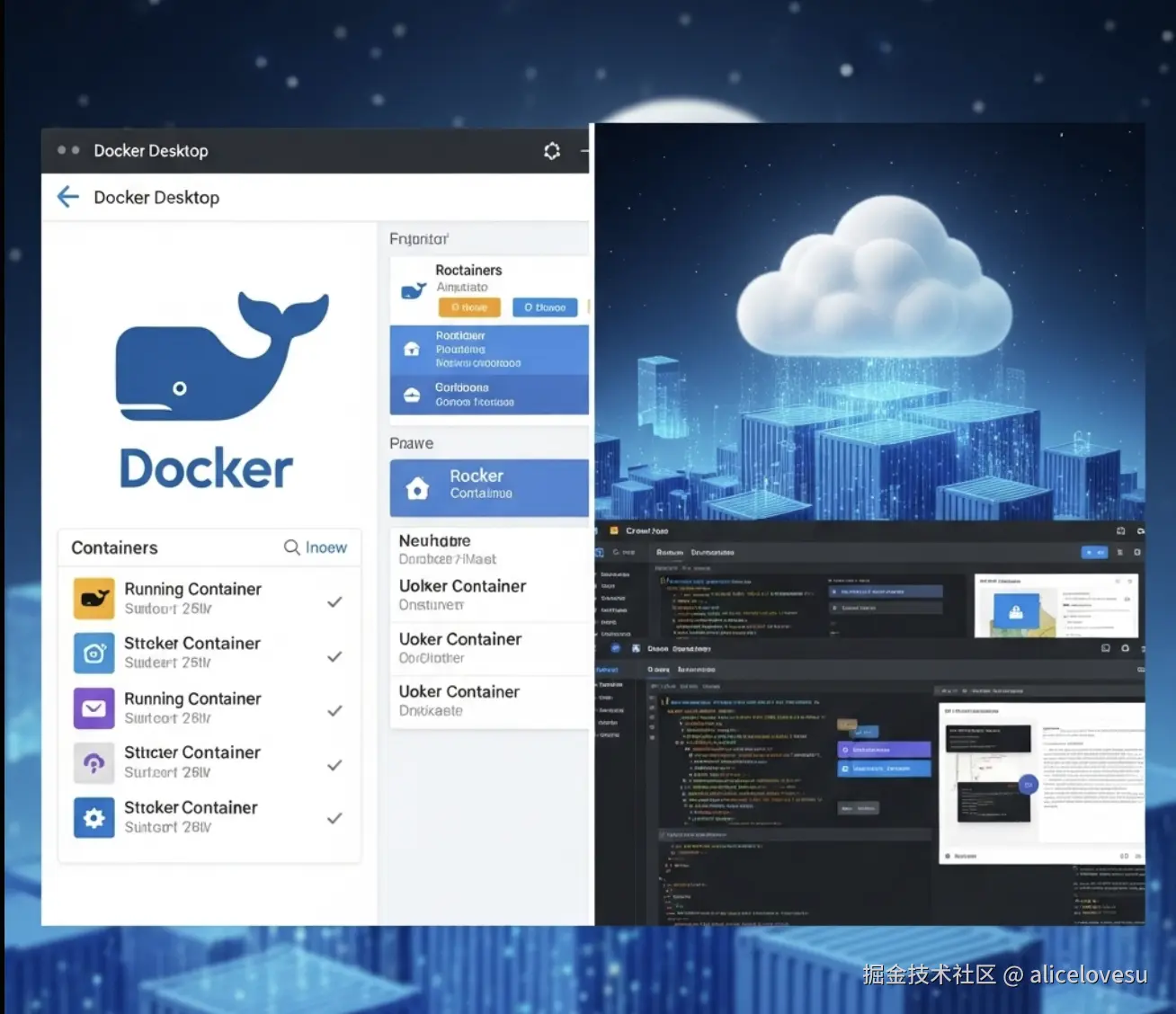Toggle the check mark of Sttcker Container row
Screen dimensions: 1176x1014
tap(334, 657)
